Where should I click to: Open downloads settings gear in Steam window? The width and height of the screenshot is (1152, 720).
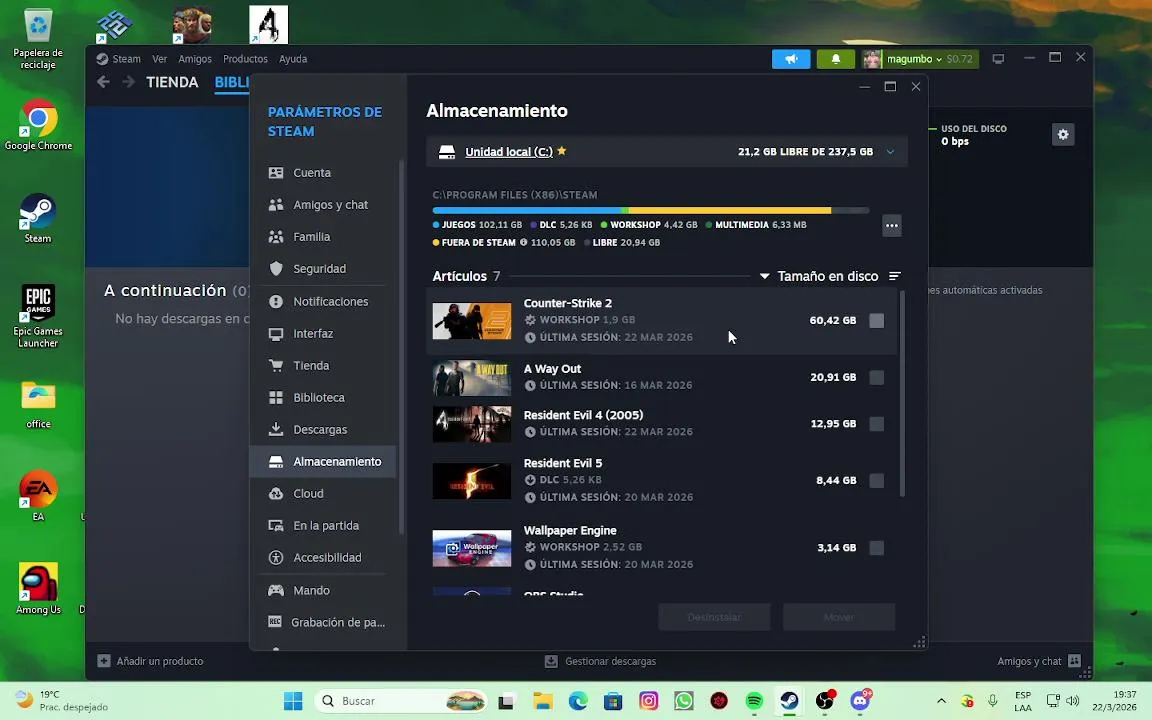[x=1062, y=134]
